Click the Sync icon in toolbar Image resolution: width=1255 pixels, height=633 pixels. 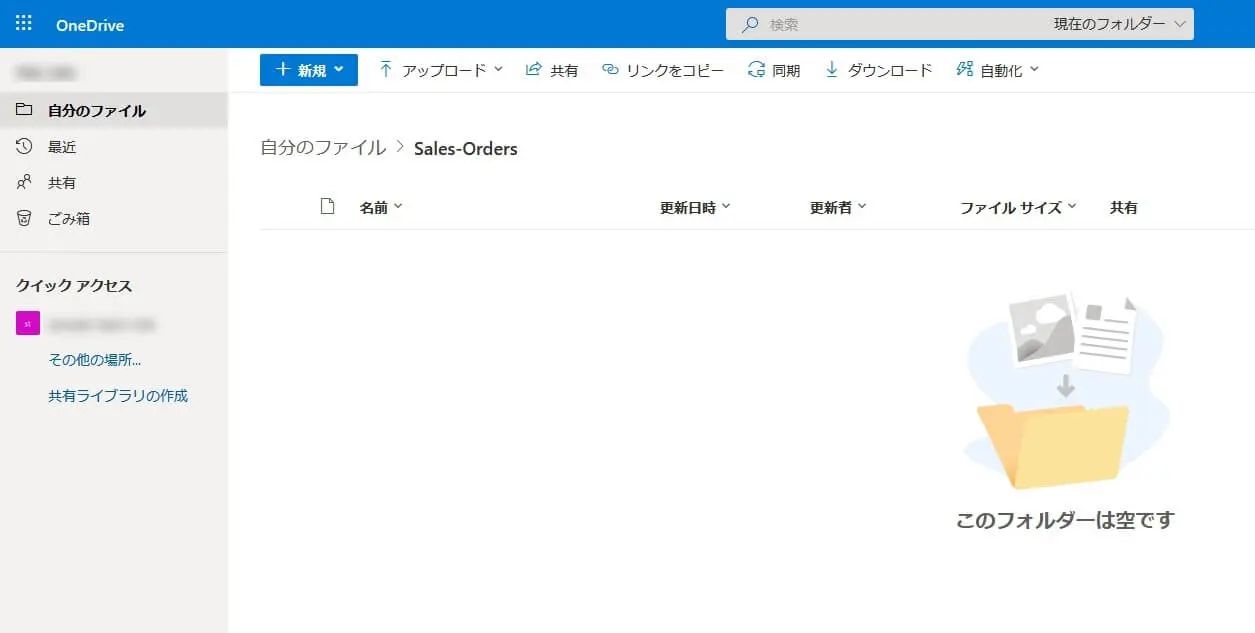[x=756, y=70]
